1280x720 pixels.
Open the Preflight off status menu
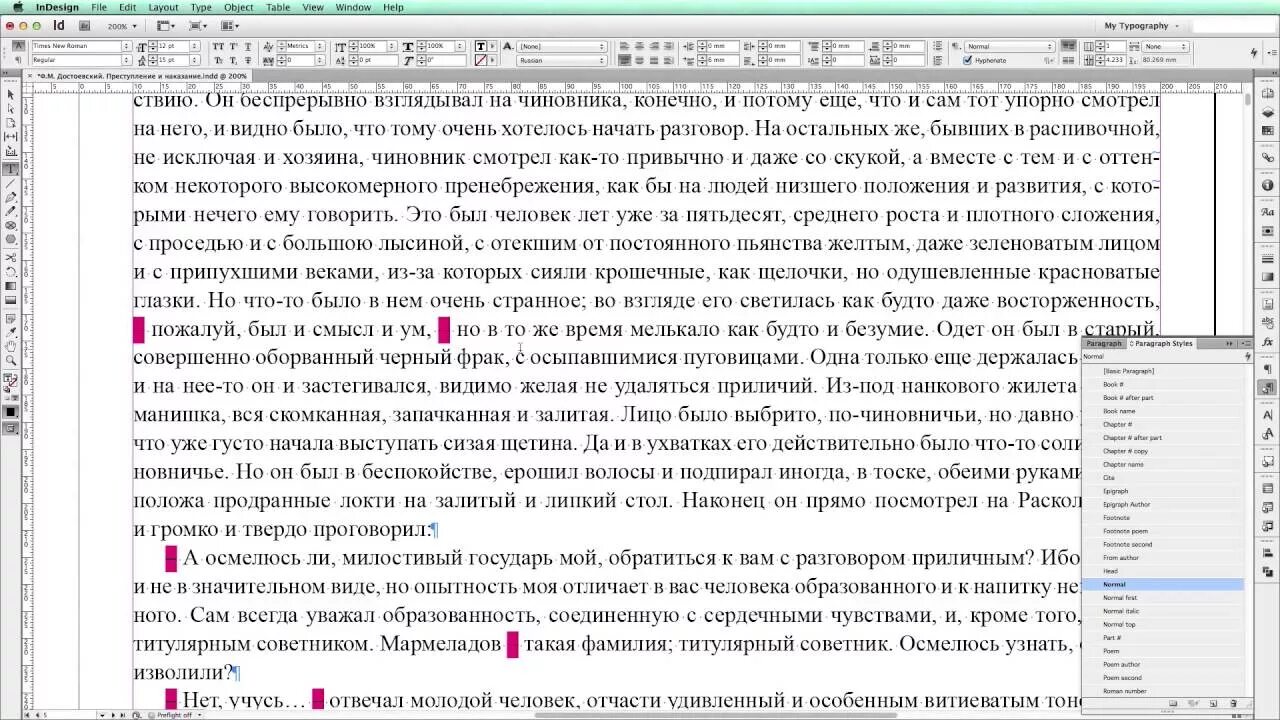(x=180, y=715)
